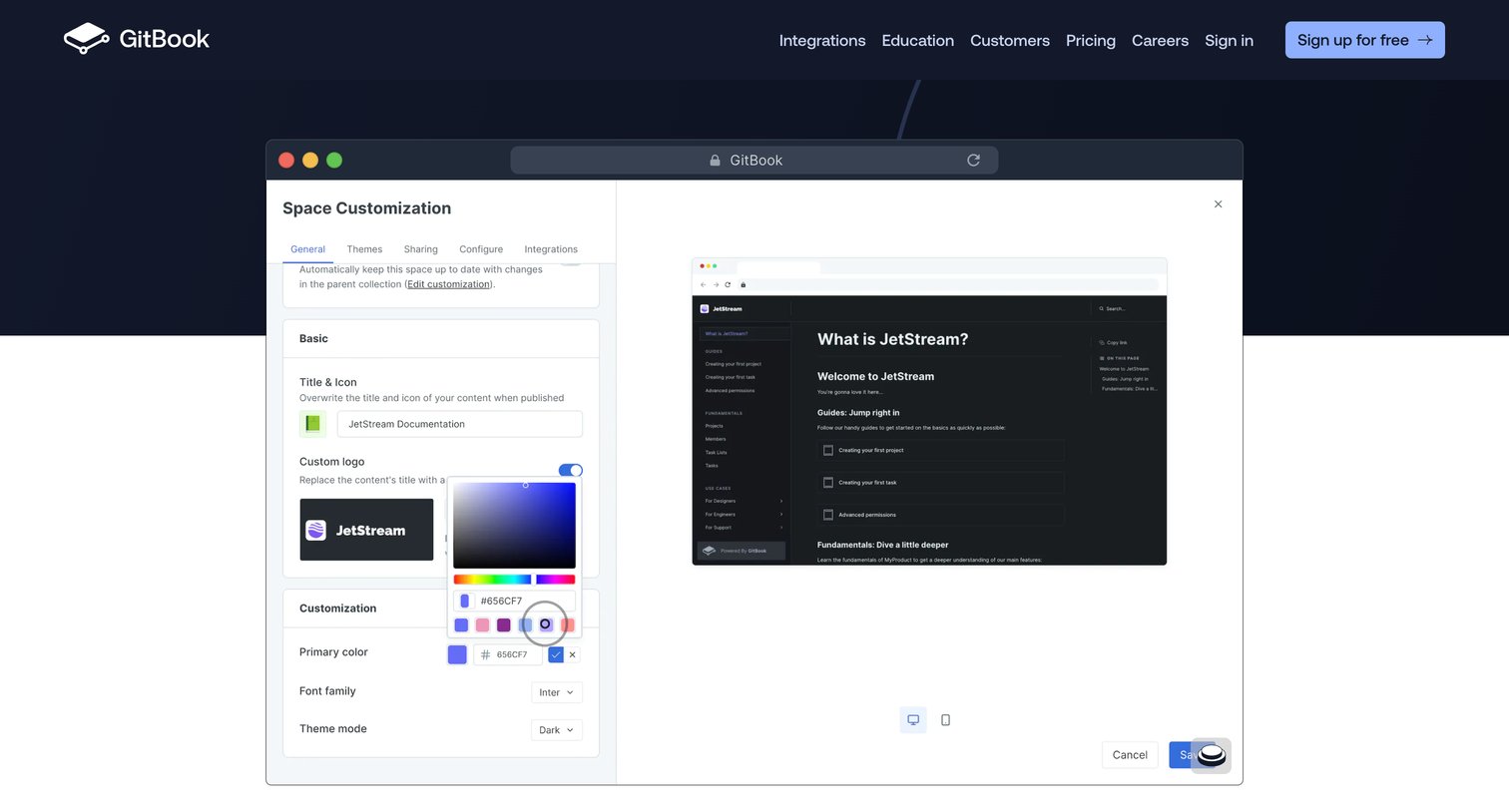
Task: Click the Space Customization heading
Action: (367, 207)
